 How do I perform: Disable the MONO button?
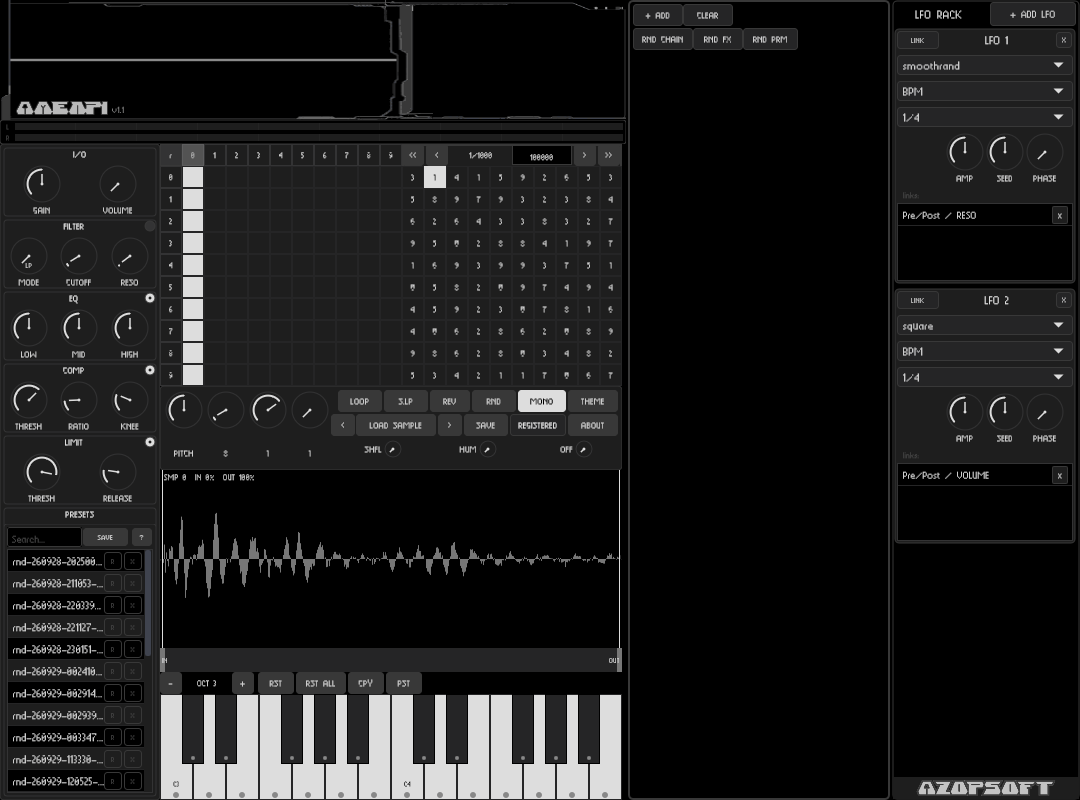click(x=541, y=402)
